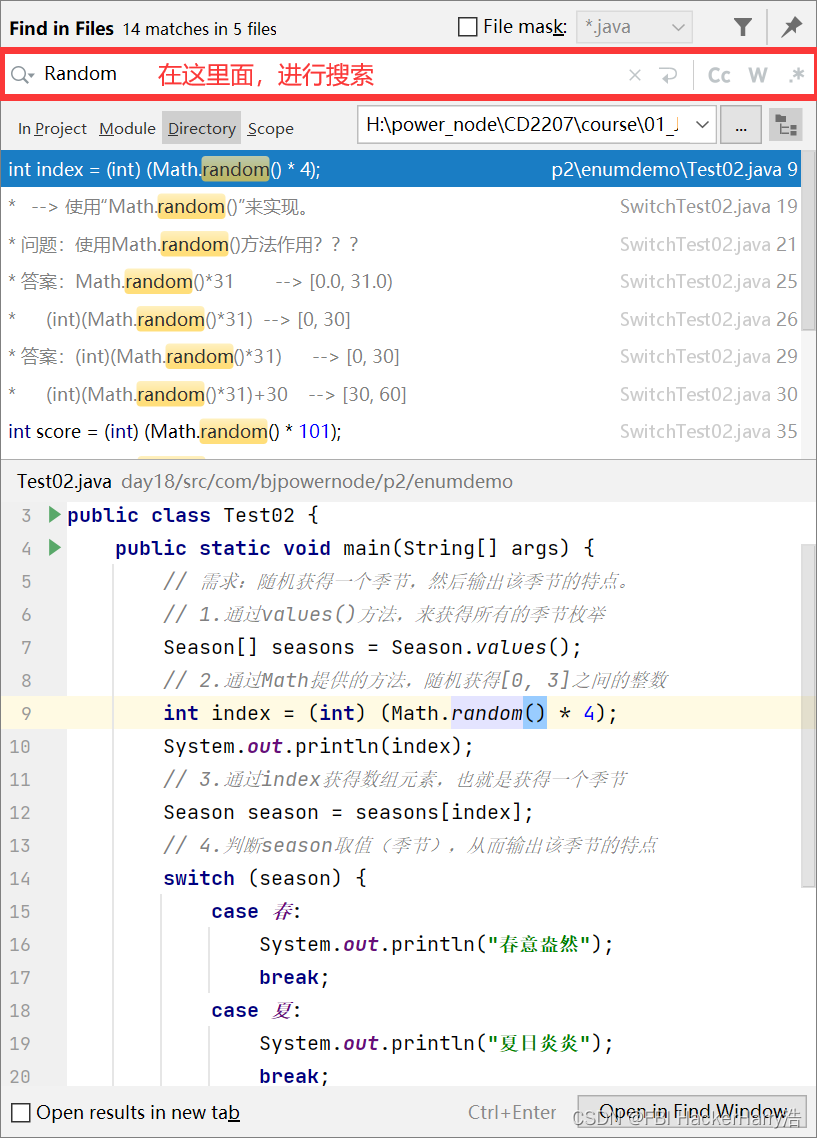817x1138 pixels.
Task: Select result SwitchTest02.java line 25
Action: coord(401,282)
